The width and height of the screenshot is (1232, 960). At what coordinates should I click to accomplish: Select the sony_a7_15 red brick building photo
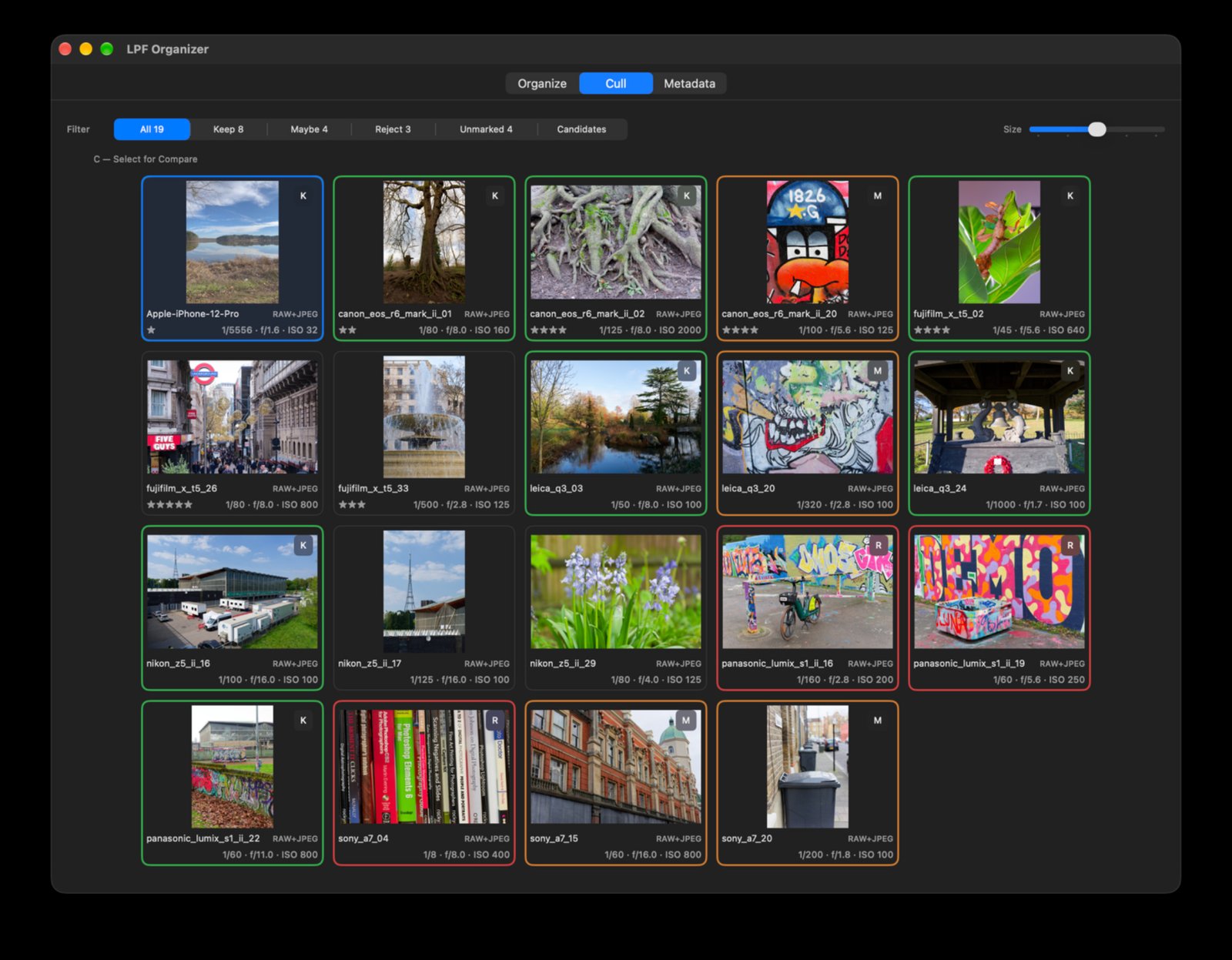tap(615, 767)
